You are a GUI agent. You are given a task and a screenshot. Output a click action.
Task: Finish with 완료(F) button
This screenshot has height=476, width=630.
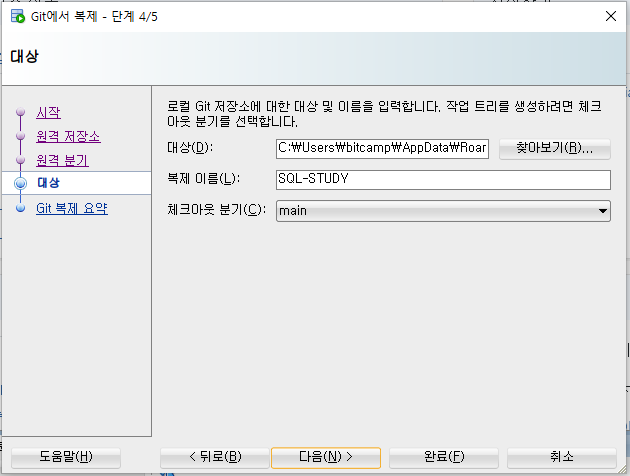(444, 457)
